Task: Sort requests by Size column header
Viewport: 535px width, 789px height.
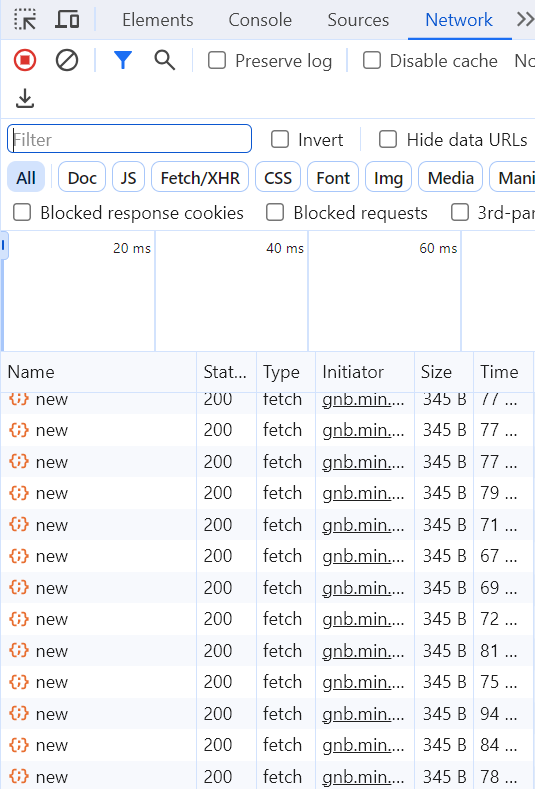Action: point(436,372)
